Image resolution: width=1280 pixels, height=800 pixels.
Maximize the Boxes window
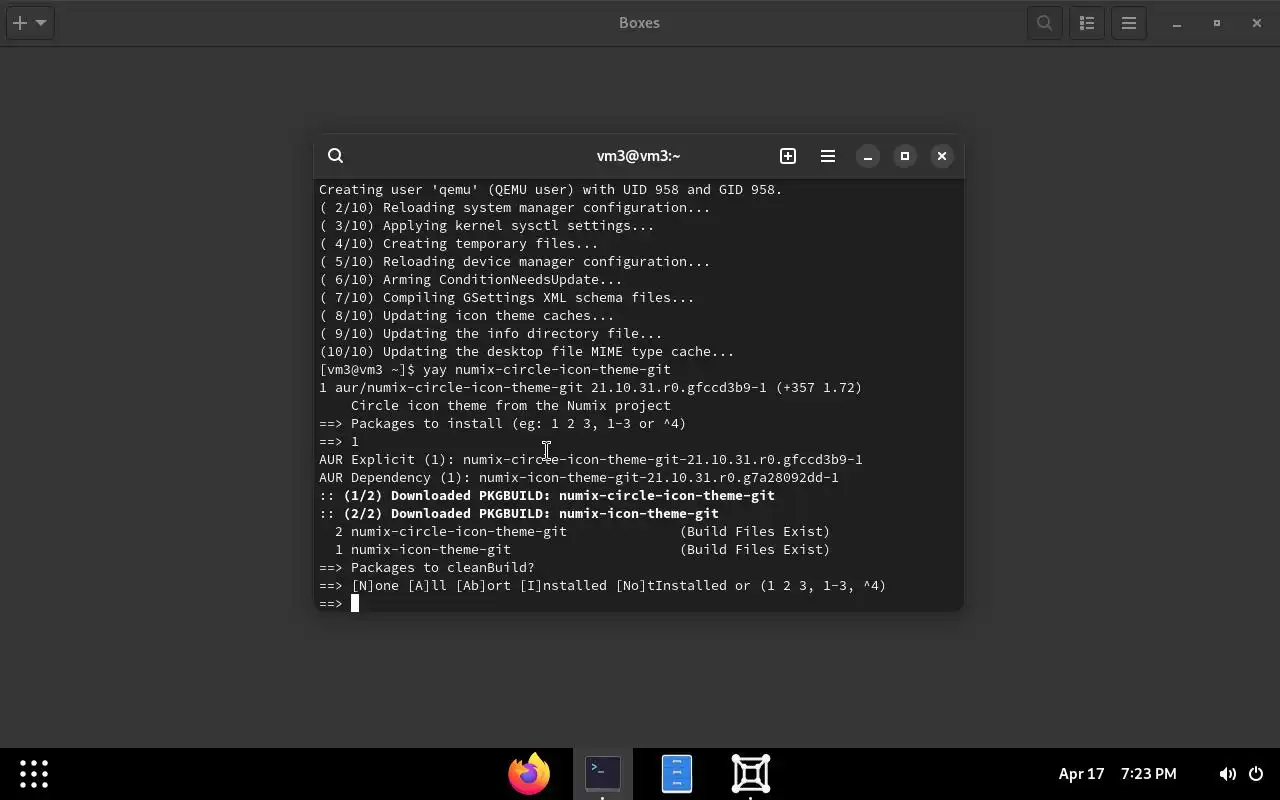[1217, 23]
